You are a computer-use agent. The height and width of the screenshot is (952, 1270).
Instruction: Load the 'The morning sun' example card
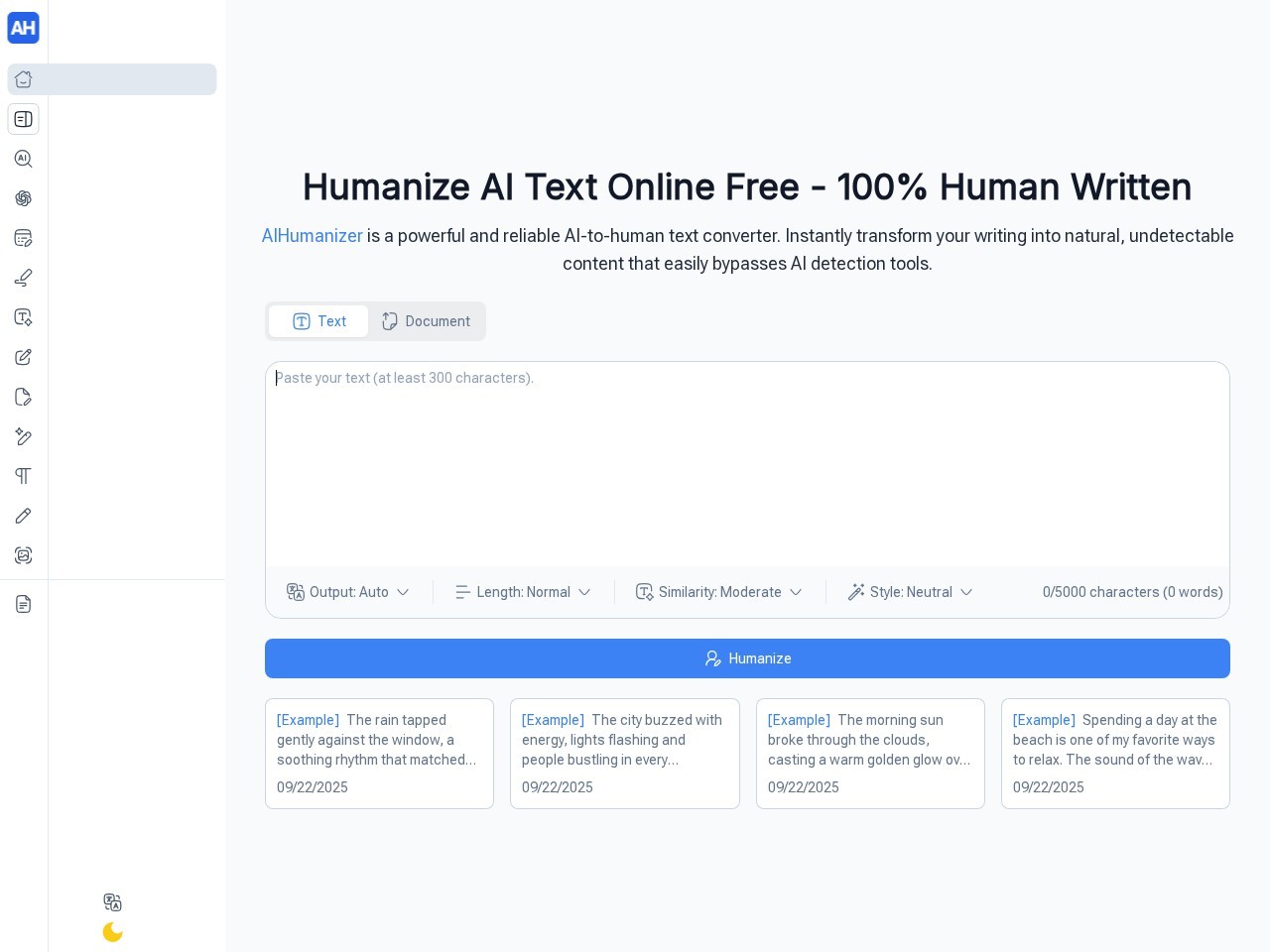pos(870,754)
